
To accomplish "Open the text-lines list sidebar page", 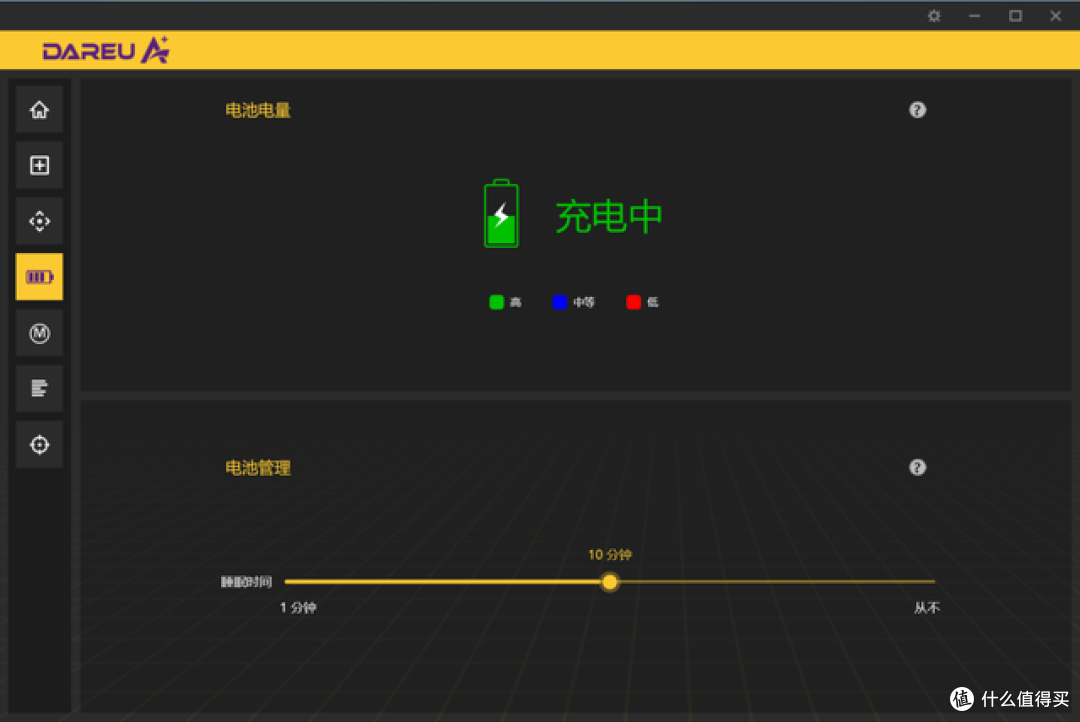I will tap(39, 389).
